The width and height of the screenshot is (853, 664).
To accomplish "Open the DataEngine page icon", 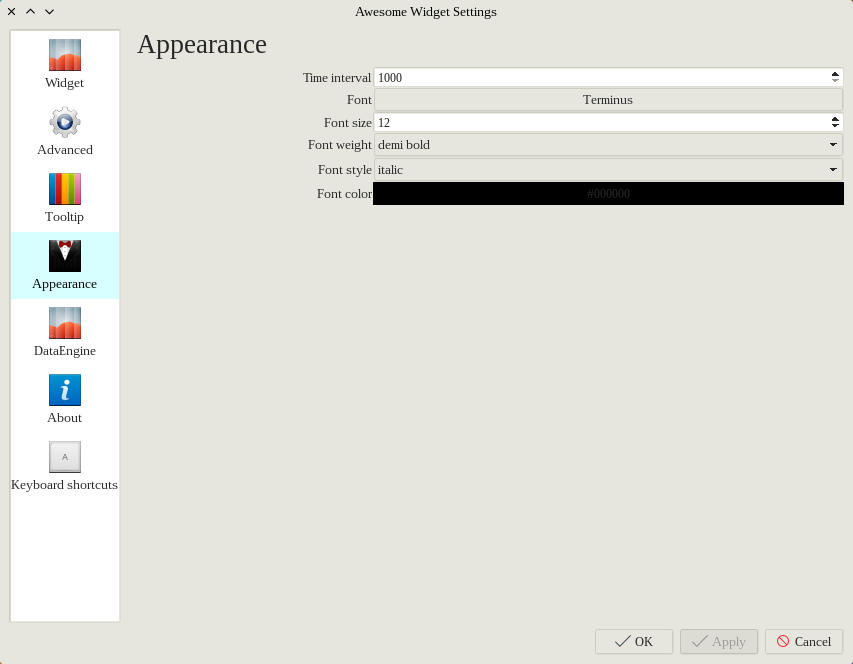I will tap(65, 323).
